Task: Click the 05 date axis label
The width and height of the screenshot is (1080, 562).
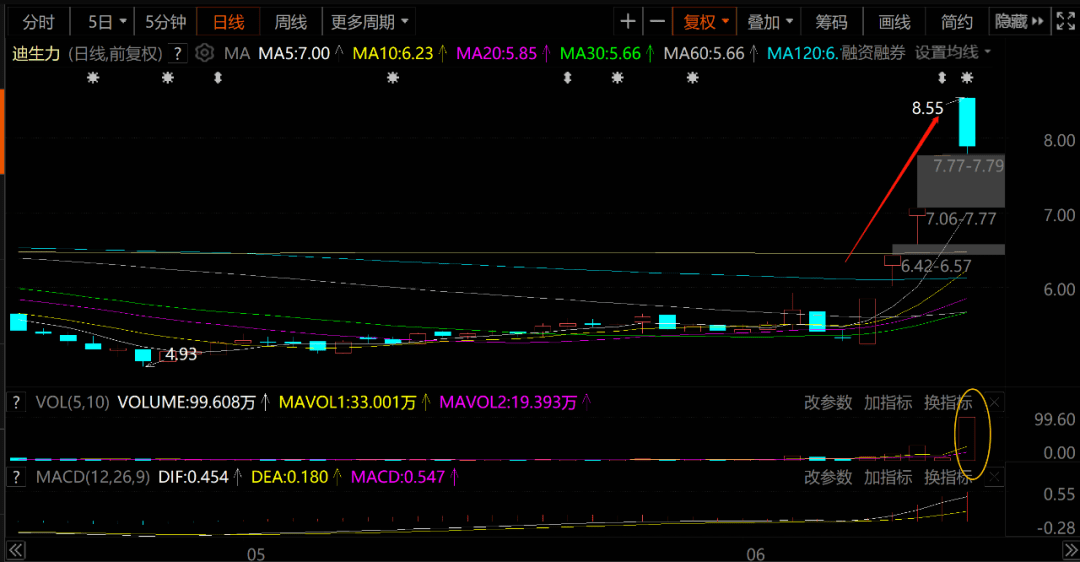Action: (256, 554)
